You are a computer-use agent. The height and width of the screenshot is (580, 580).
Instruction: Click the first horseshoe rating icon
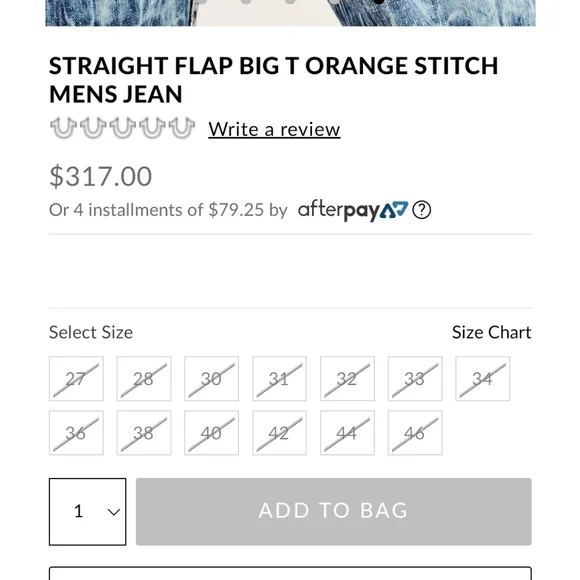pos(63,128)
